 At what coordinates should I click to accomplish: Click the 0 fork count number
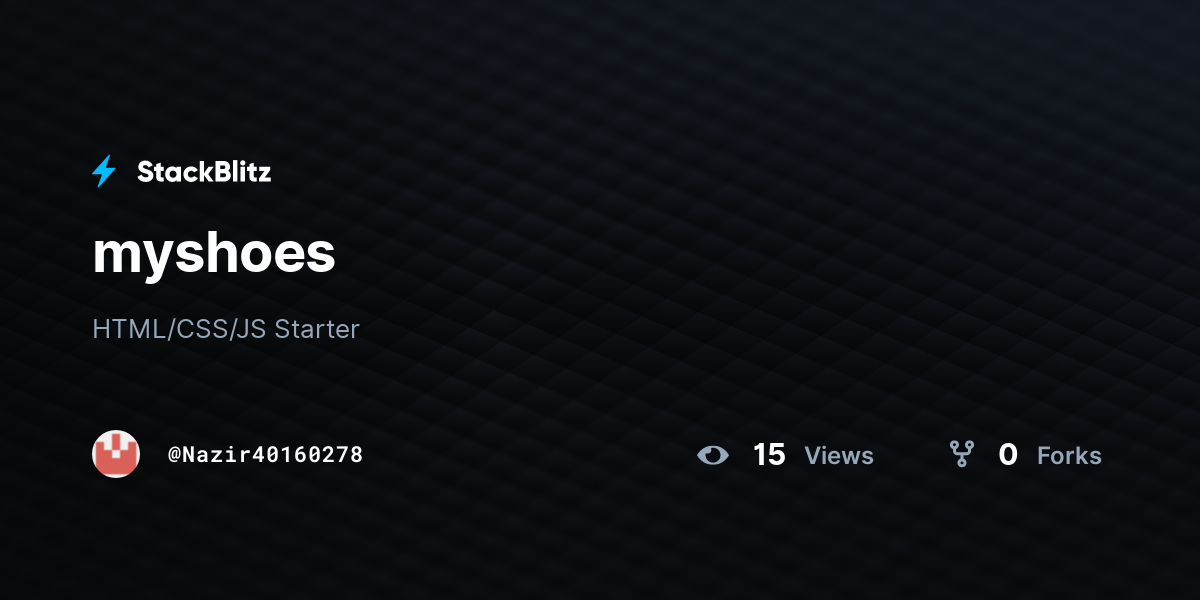1008,455
